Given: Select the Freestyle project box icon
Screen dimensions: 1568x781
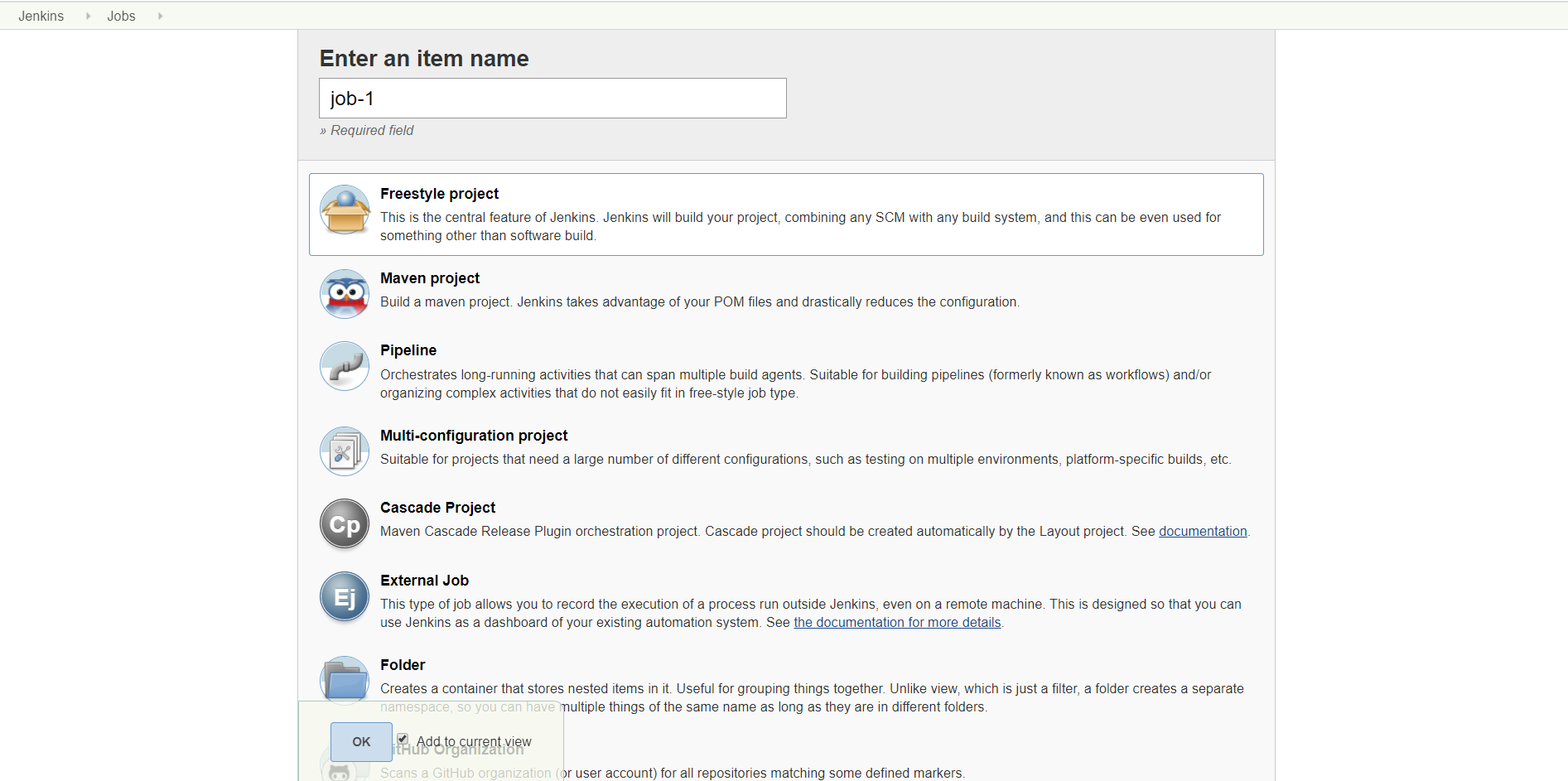Looking at the screenshot, I should click(x=345, y=210).
